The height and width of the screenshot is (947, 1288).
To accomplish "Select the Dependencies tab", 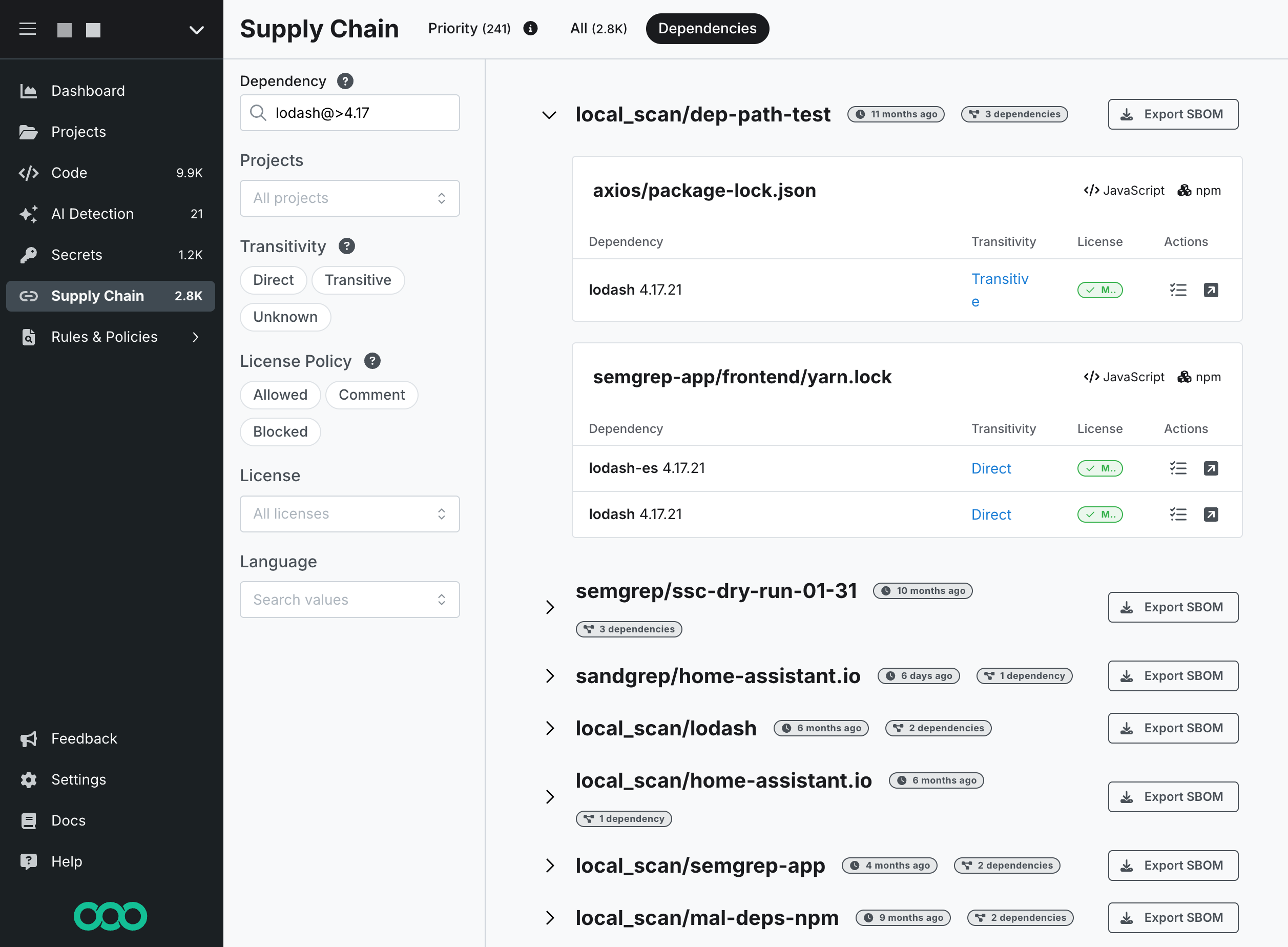I will [707, 28].
